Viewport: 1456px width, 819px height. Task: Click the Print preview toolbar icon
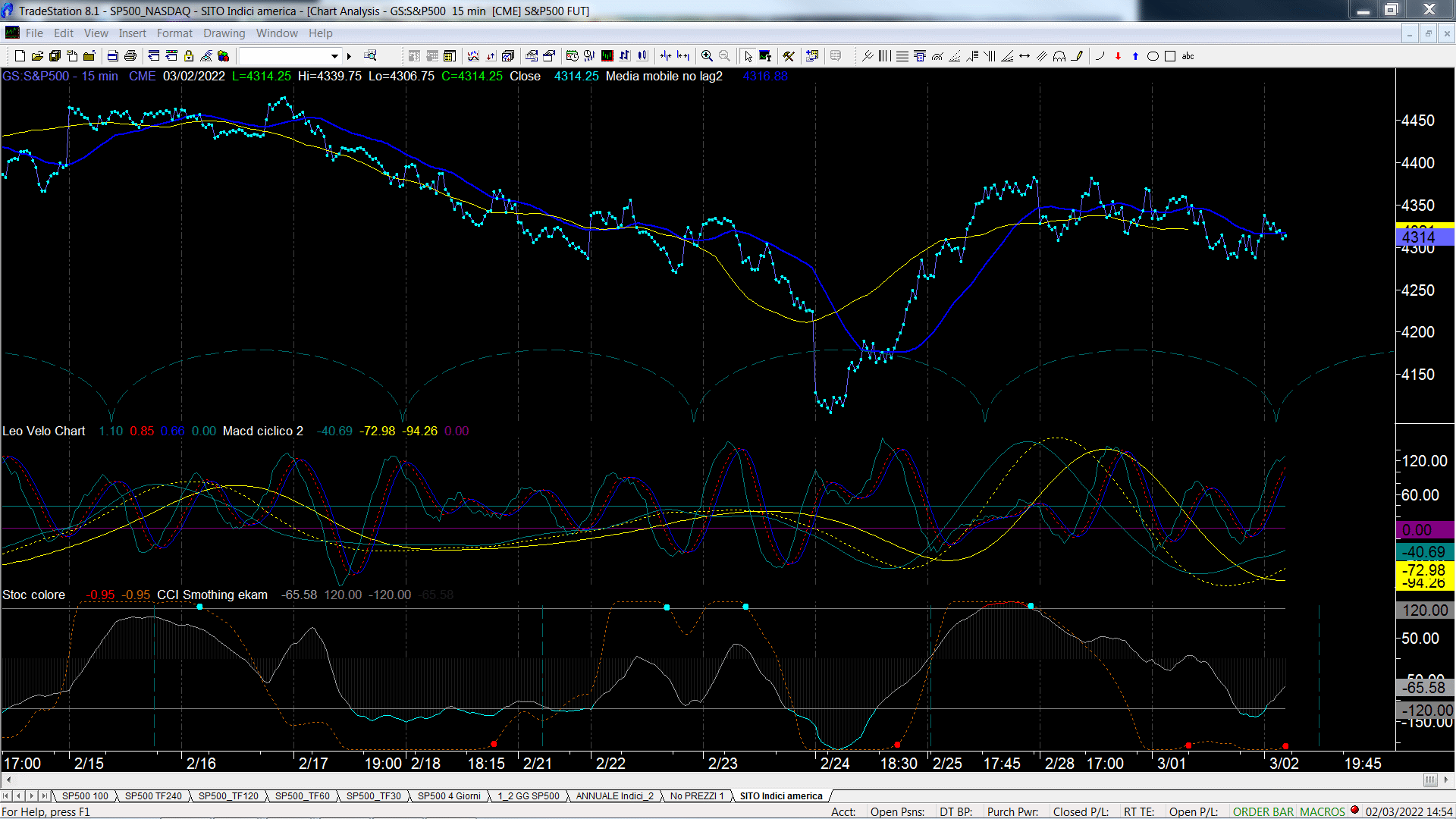pos(112,56)
